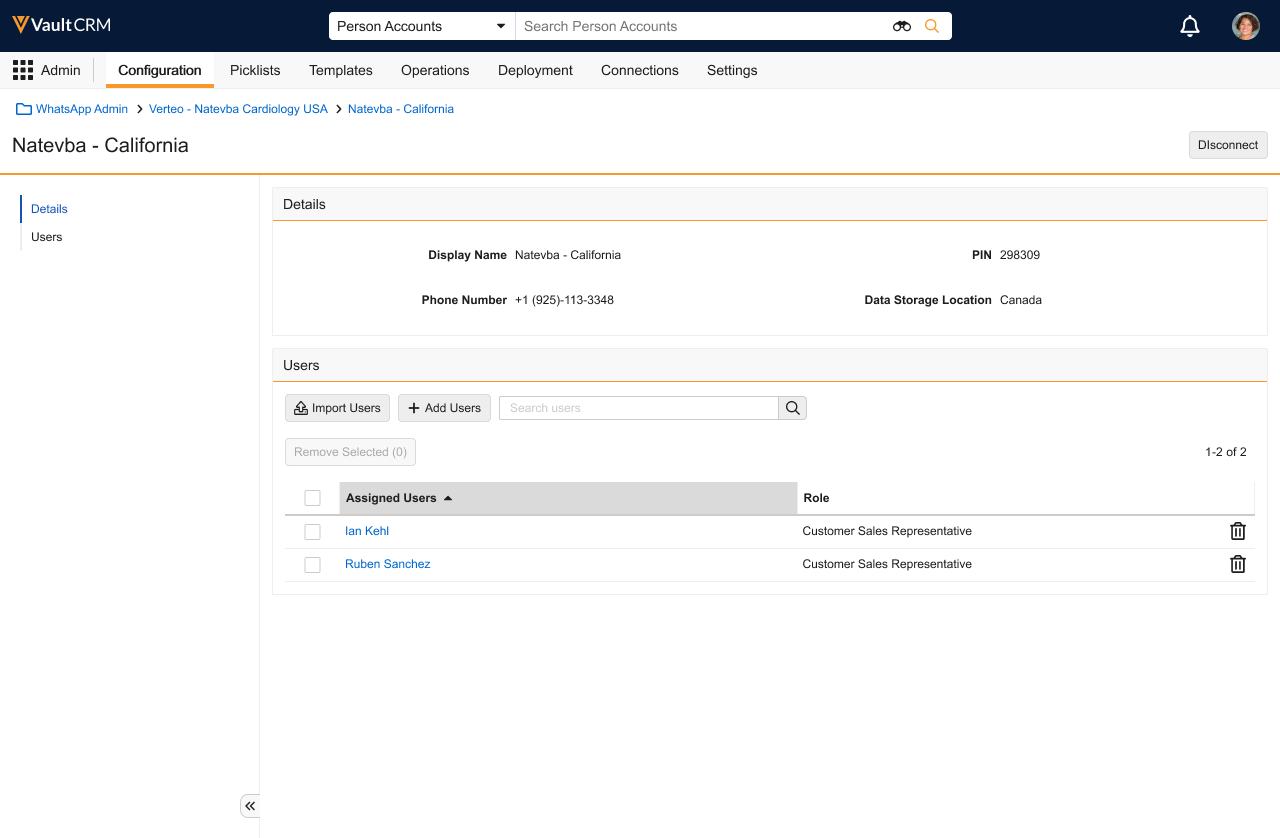Click the binoculars advanced search icon
Screen dimensions: 1280x838
pyautogui.click(x=902, y=26)
